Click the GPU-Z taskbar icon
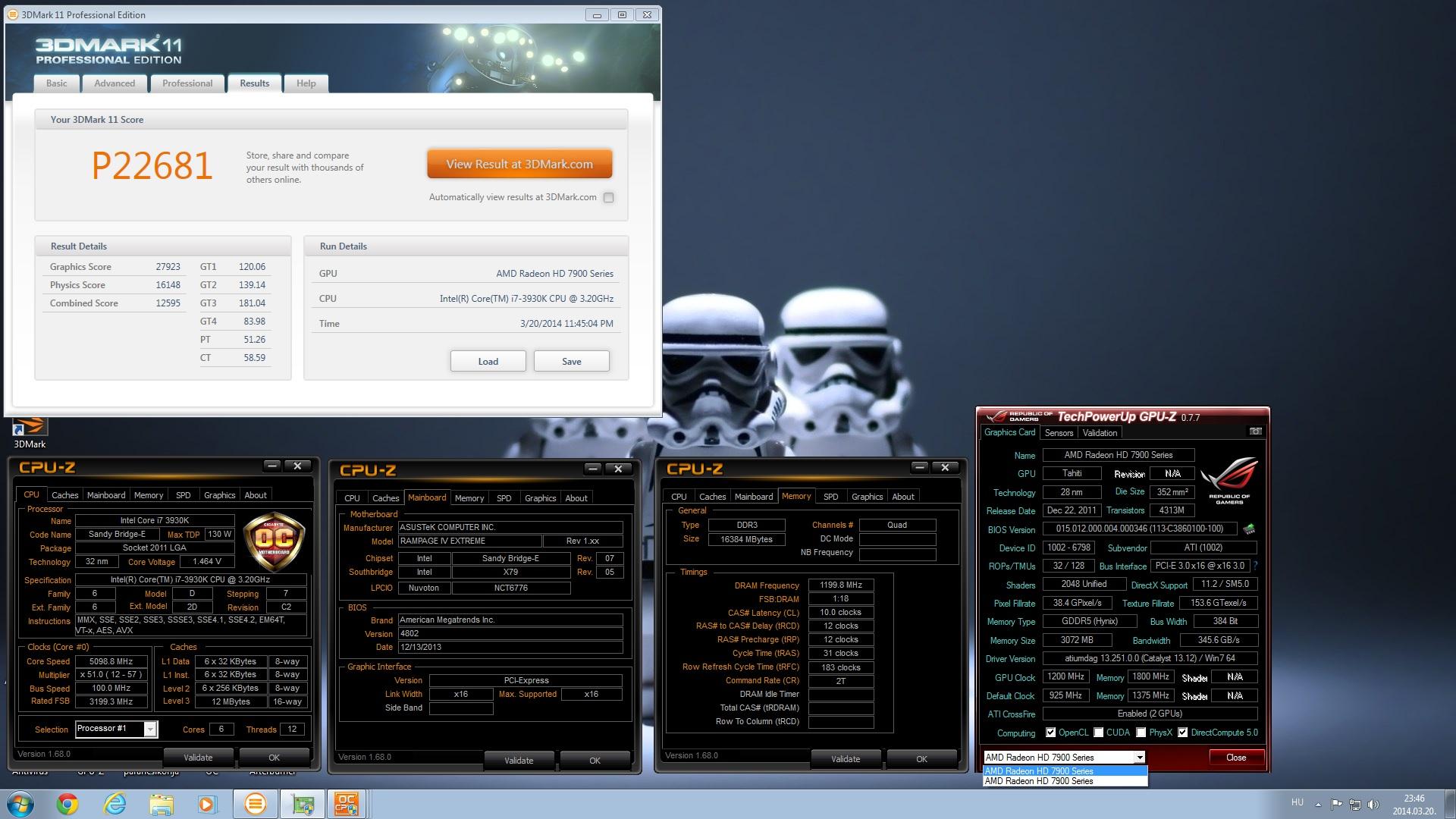Image resolution: width=1456 pixels, height=819 pixels. click(x=303, y=804)
